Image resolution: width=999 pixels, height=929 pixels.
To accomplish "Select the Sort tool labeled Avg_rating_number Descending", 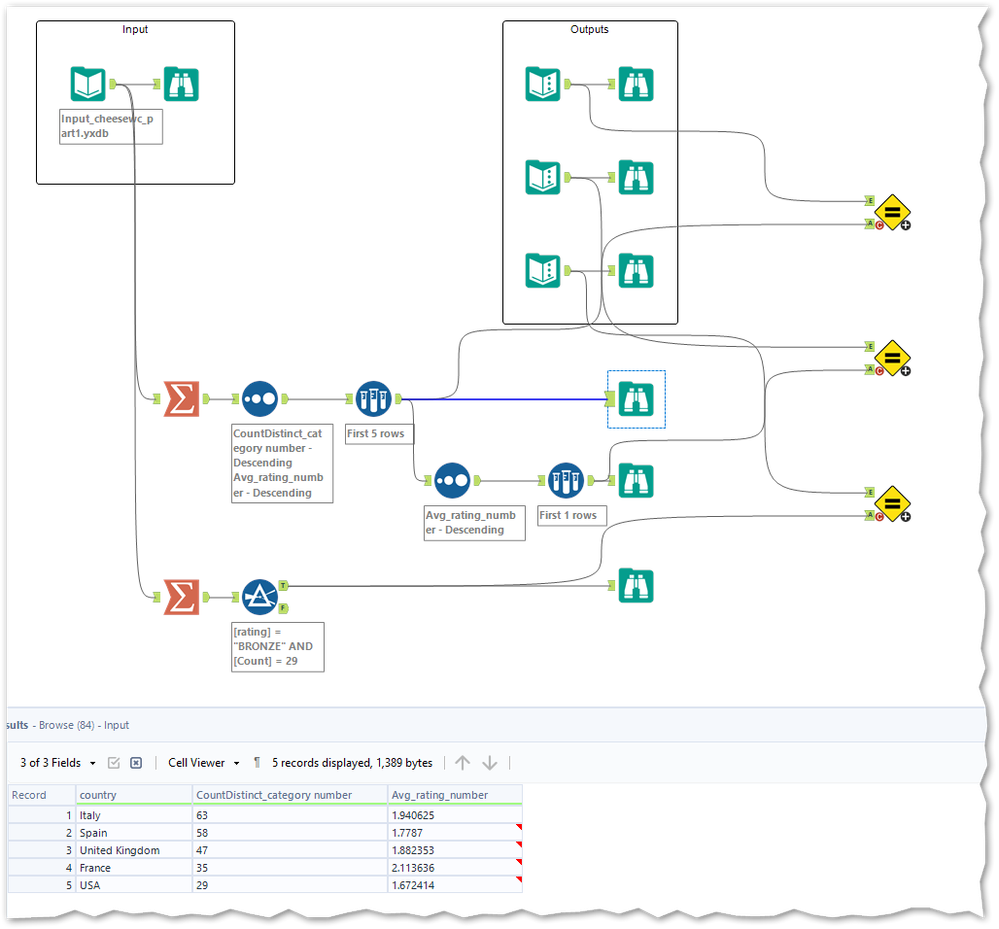I will pos(452,480).
